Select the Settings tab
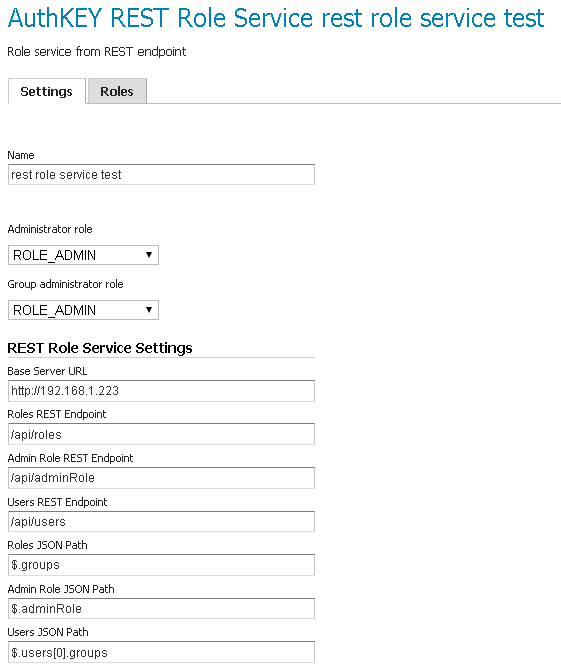This screenshot has height=672, width=561. [x=47, y=91]
